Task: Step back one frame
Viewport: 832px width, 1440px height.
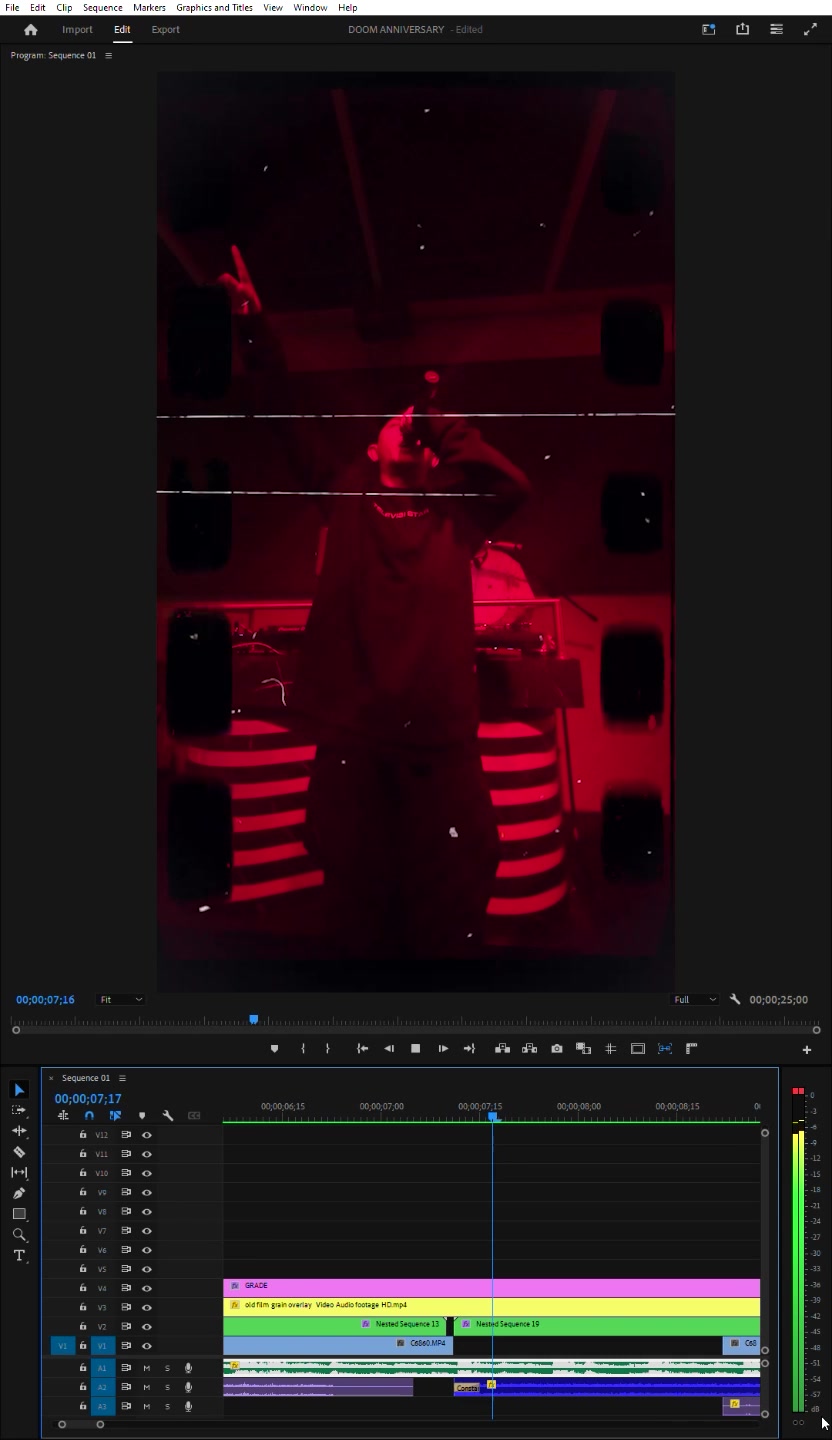Action: coord(389,1049)
